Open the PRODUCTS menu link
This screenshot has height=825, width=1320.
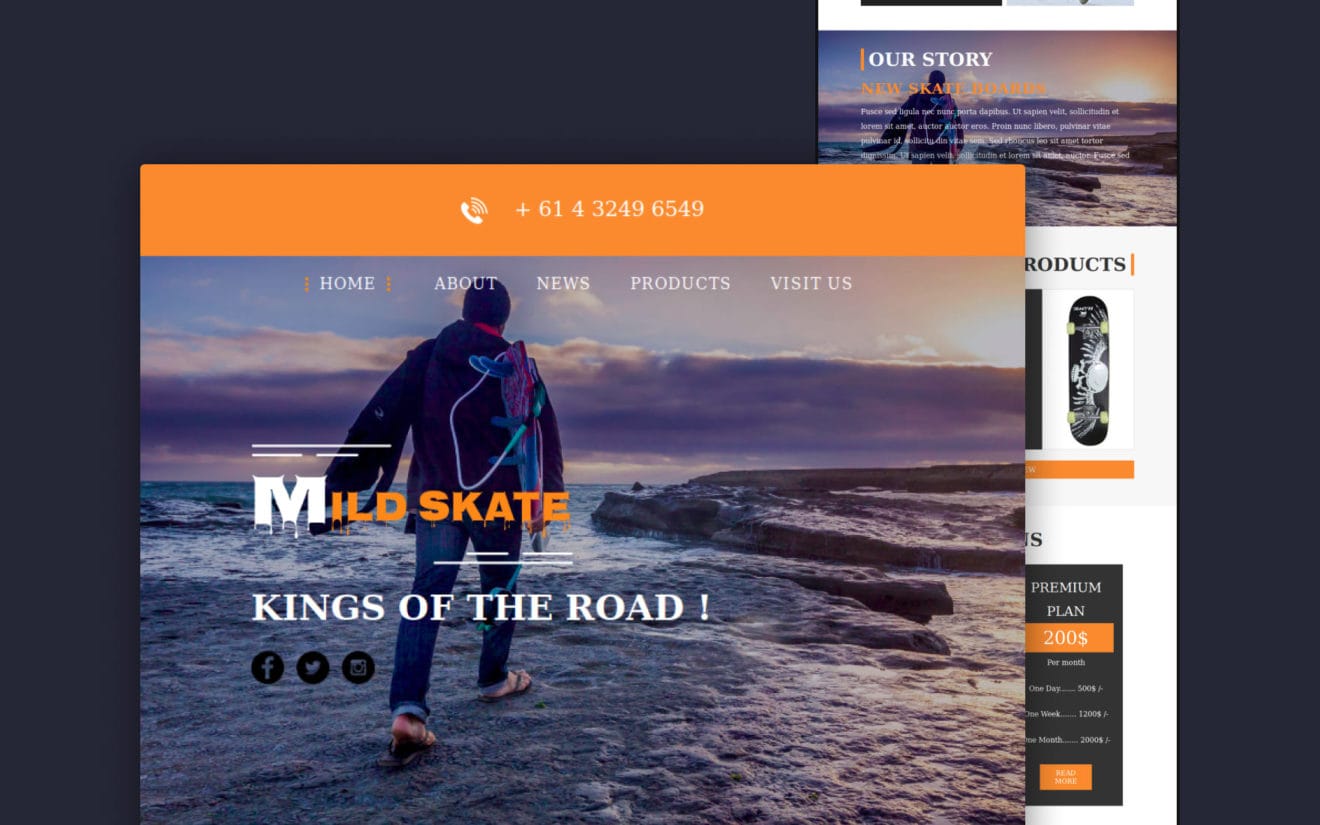[680, 284]
